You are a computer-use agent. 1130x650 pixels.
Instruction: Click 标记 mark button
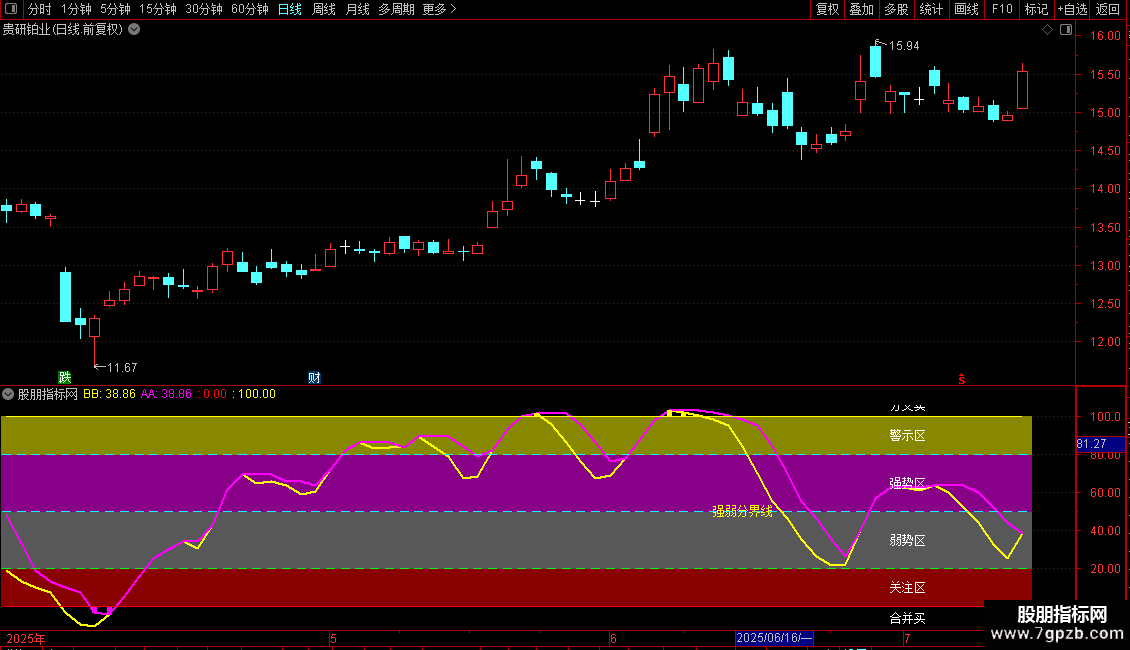point(1036,9)
